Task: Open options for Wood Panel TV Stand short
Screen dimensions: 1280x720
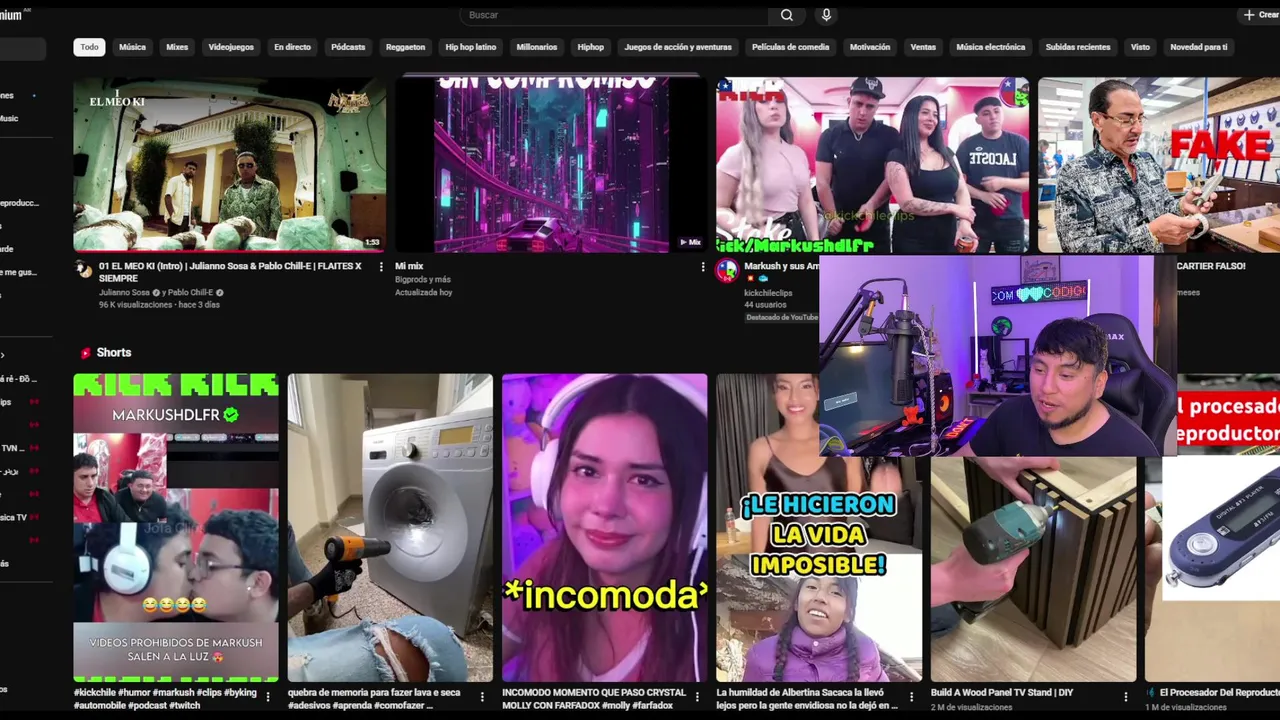Action: 1125,697
